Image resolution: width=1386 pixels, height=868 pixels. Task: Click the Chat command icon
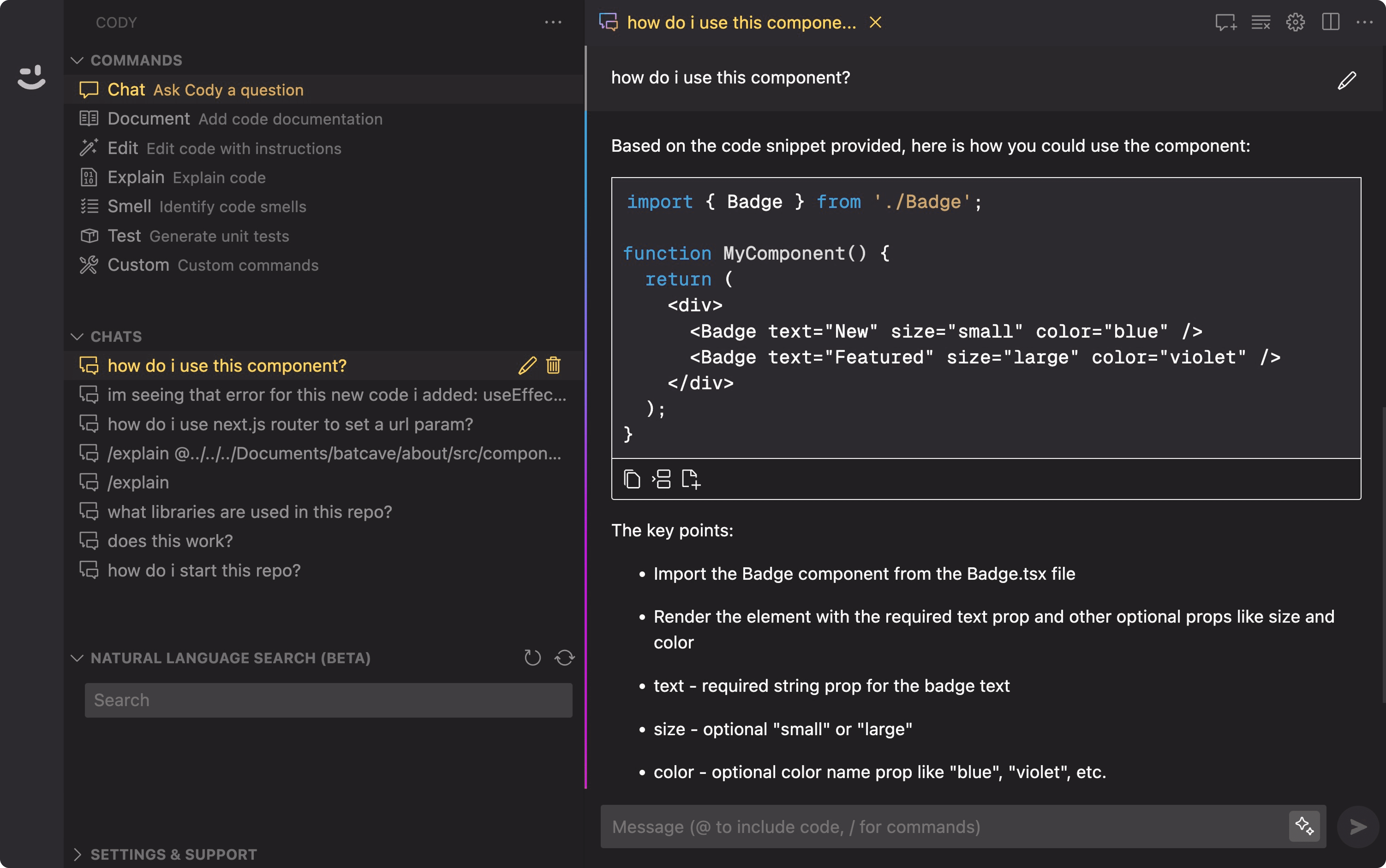coord(88,89)
